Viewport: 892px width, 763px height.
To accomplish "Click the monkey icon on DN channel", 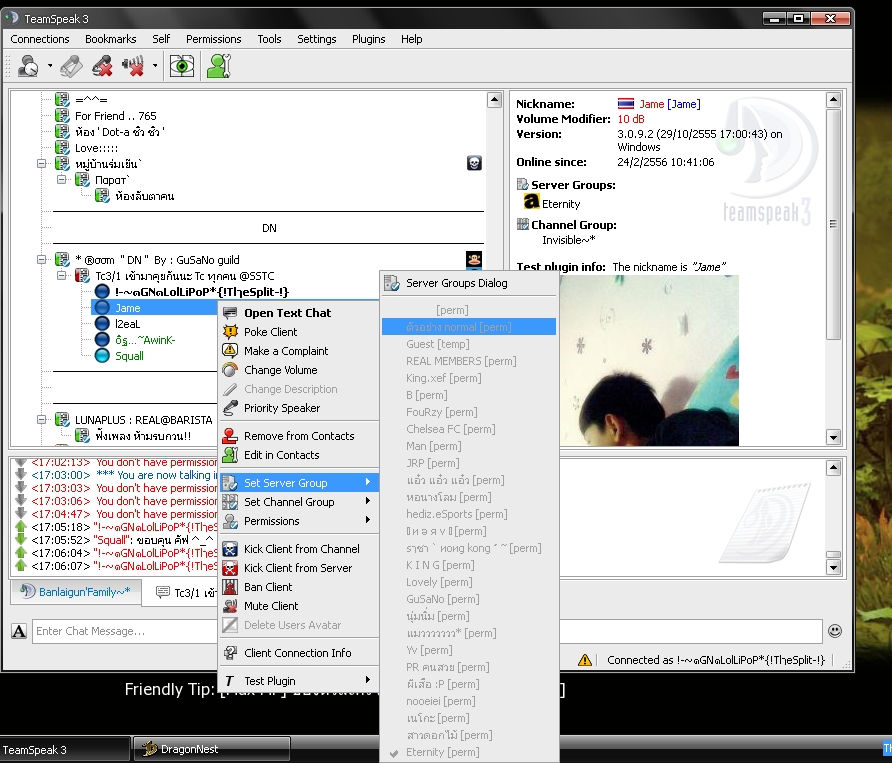I will pos(474,260).
